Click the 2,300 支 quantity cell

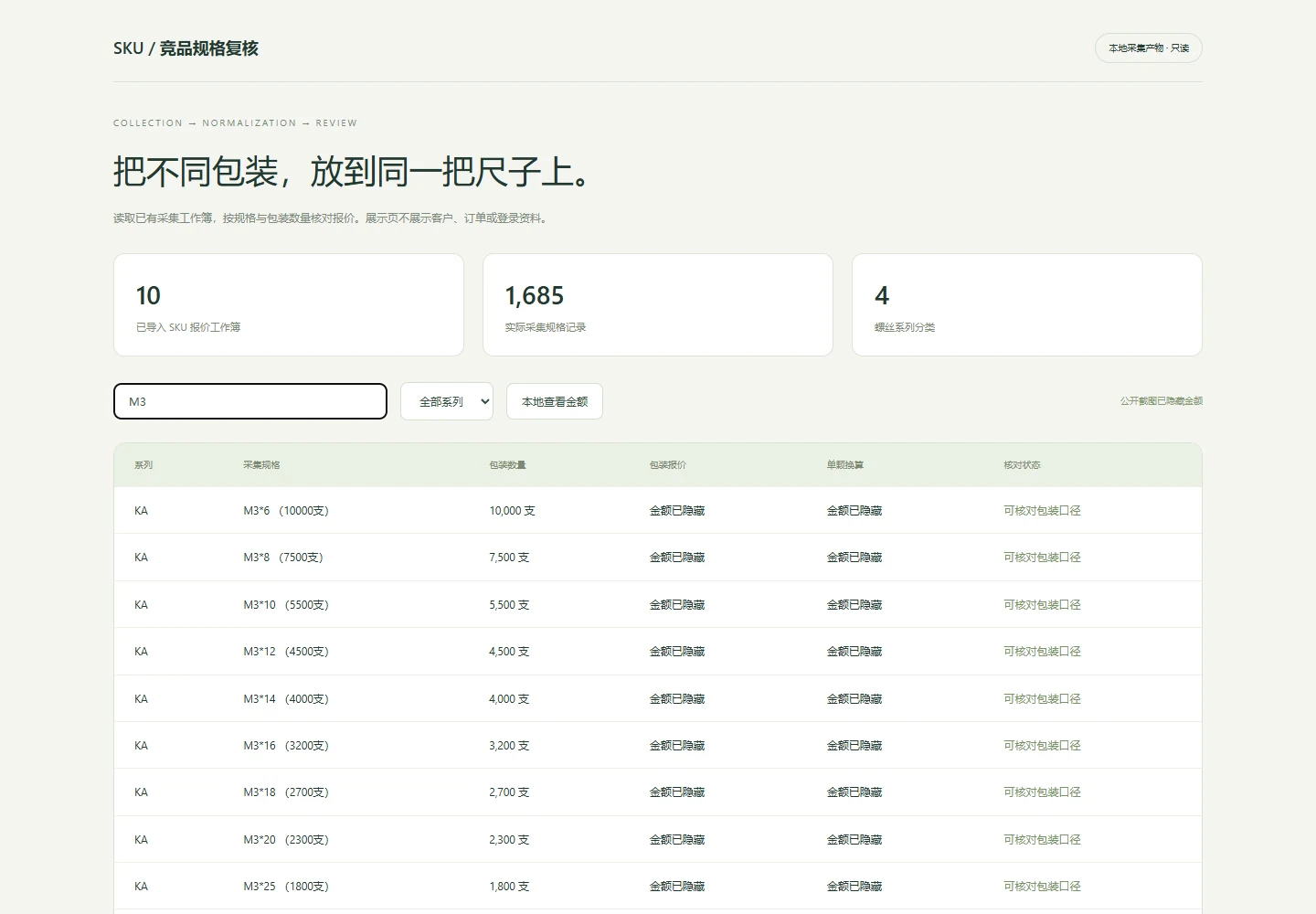509,840
